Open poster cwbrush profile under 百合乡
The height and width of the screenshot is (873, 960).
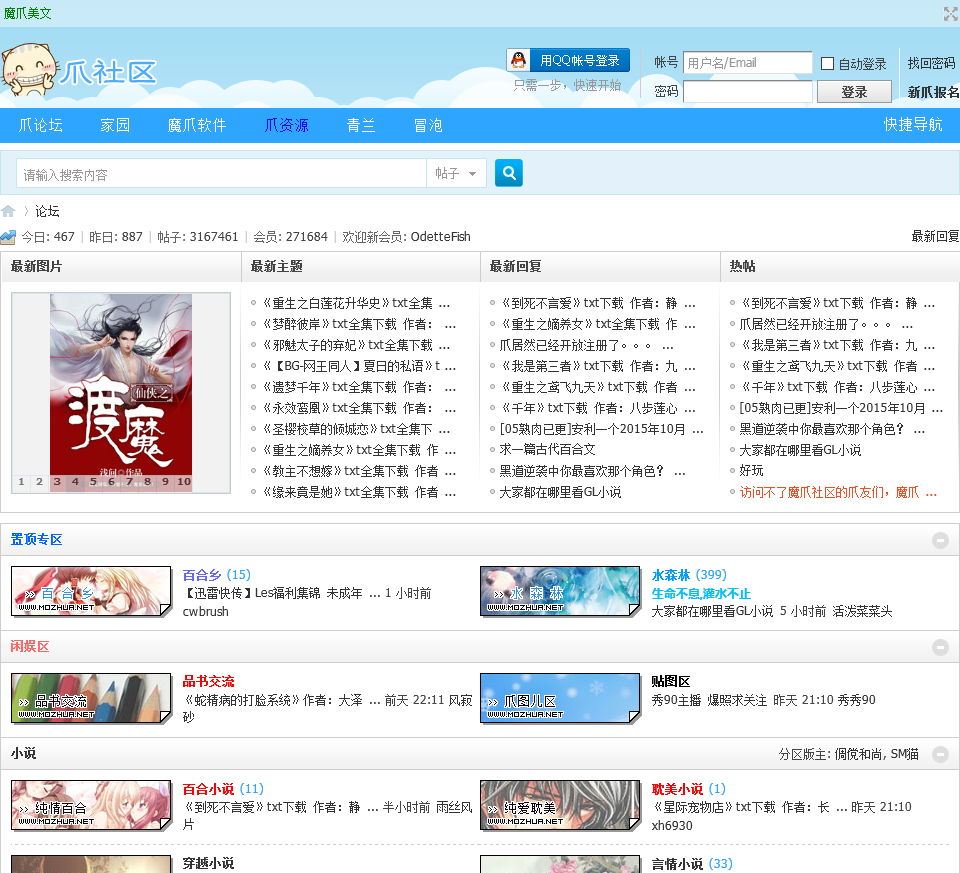pos(206,612)
